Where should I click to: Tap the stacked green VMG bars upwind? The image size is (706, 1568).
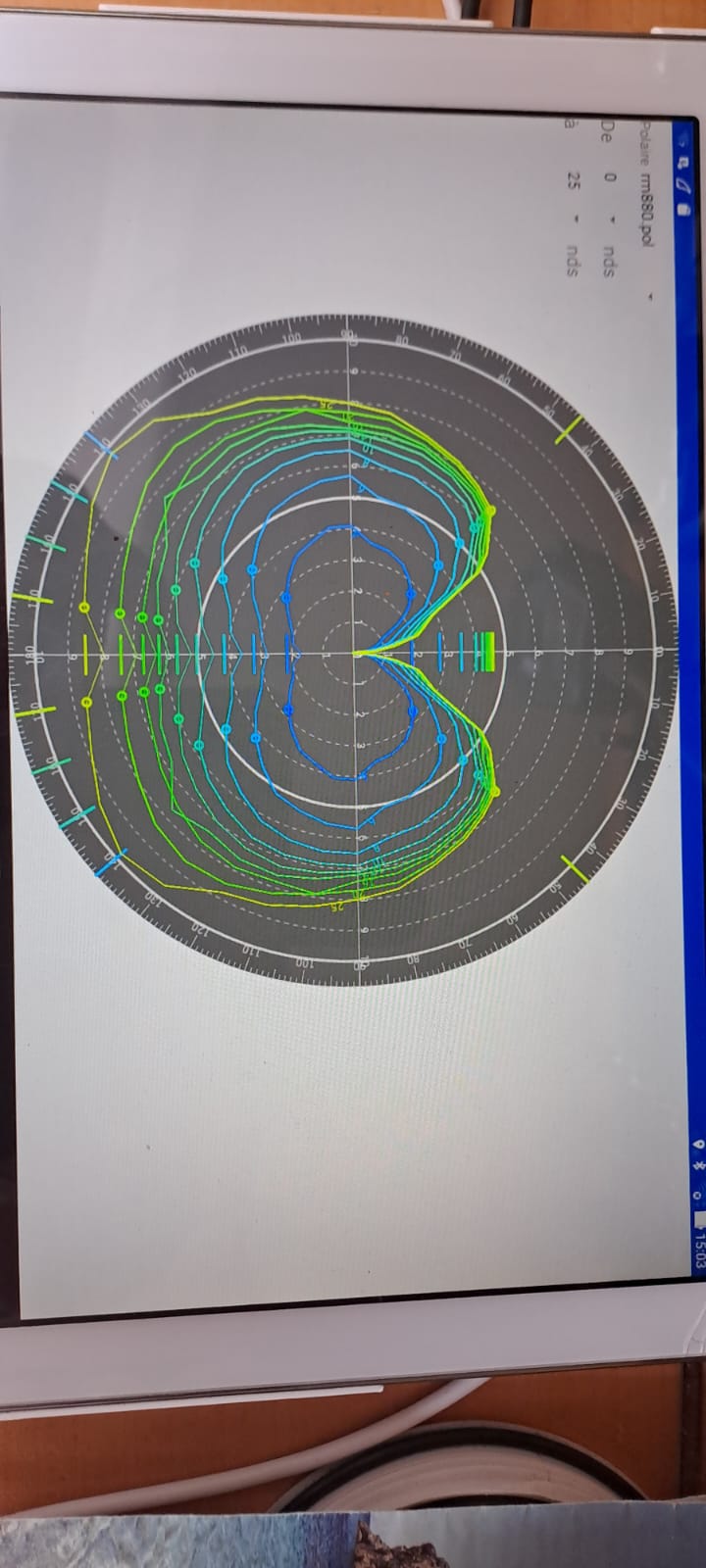(485, 652)
